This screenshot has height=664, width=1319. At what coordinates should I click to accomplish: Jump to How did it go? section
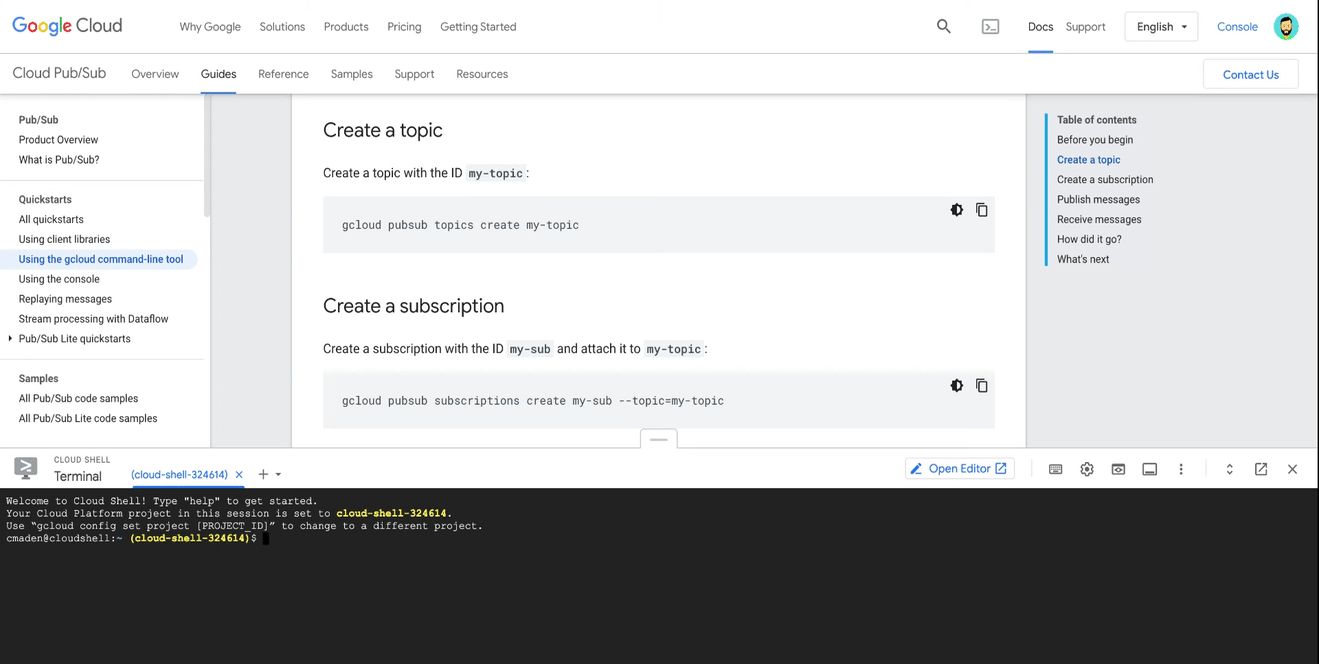click(x=1089, y=240)
